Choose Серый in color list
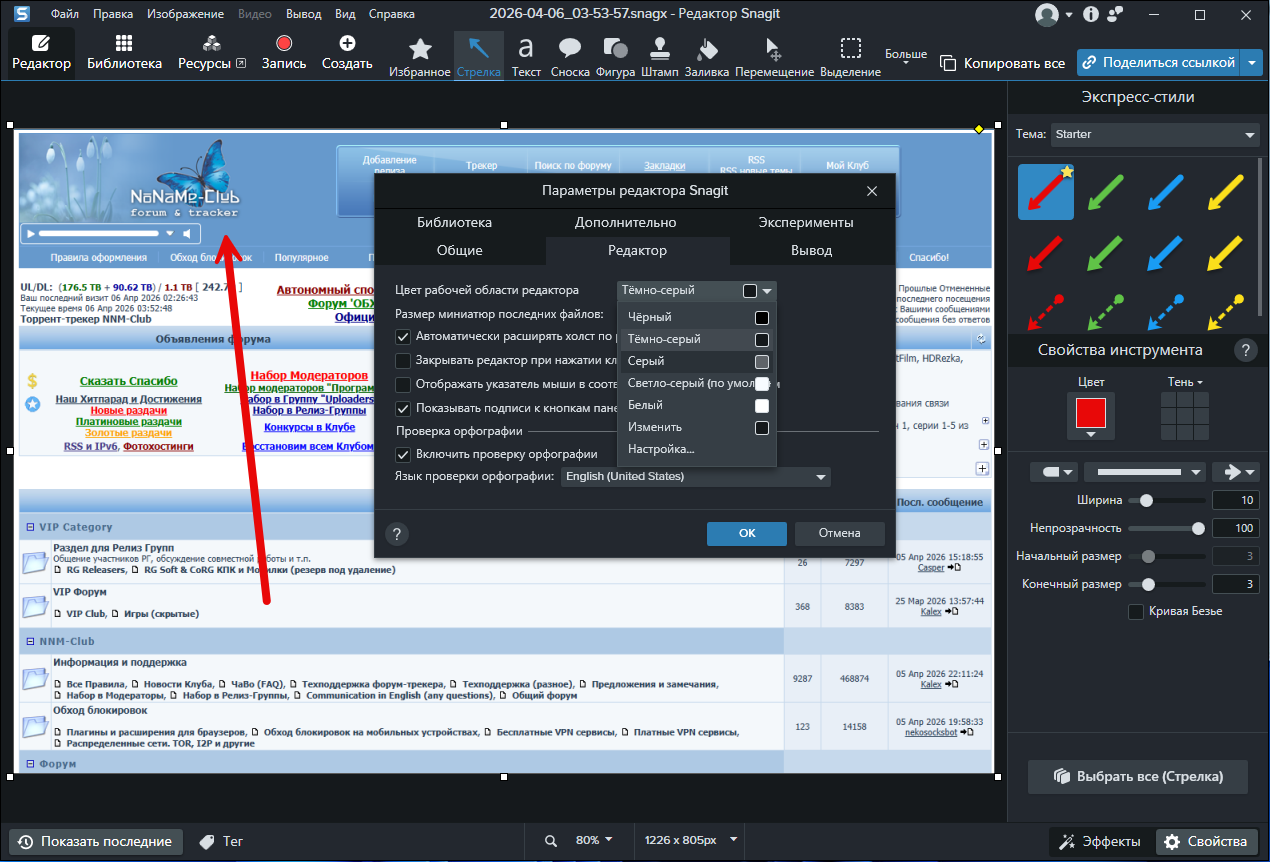This screenshot has width=1270, height=862. point(698,361)
